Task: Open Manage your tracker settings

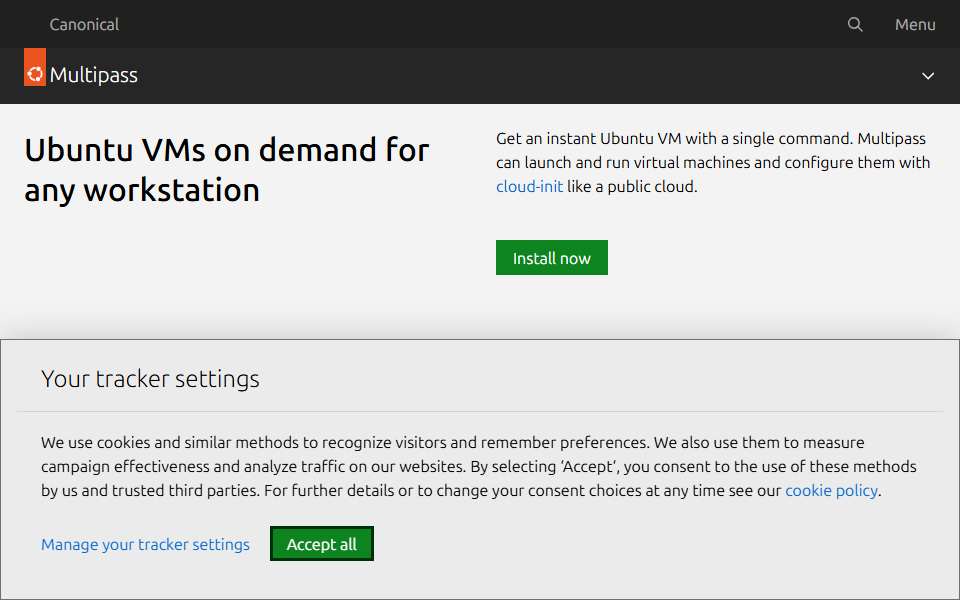Action: (x=145, y=544)
